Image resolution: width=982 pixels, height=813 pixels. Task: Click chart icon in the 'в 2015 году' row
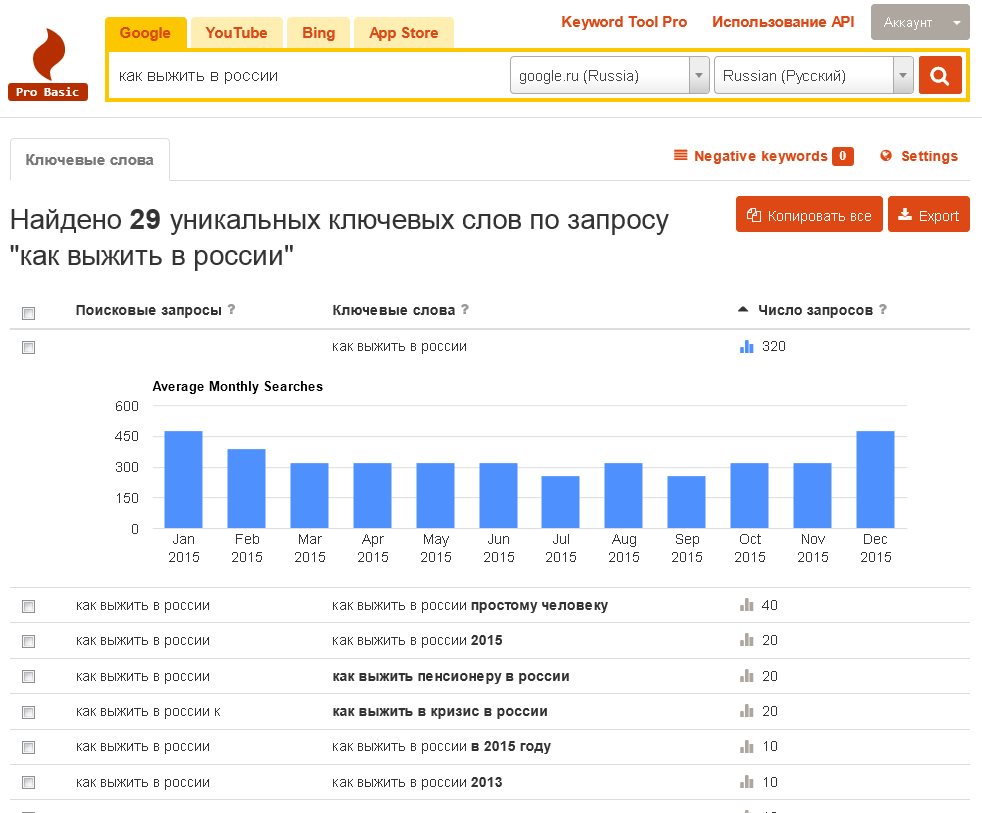point(747,747)
